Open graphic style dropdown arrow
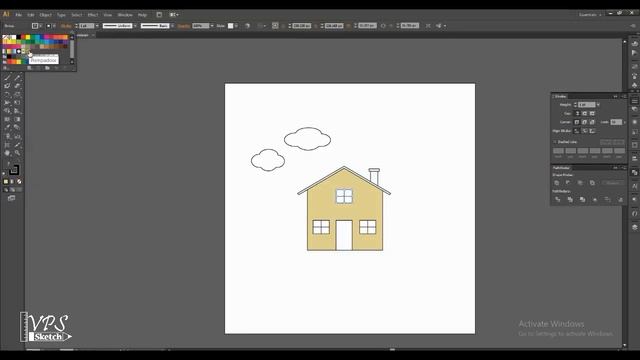Image resolution: width=640 pixels, height=360 pixels. click(x=236, y=26)
